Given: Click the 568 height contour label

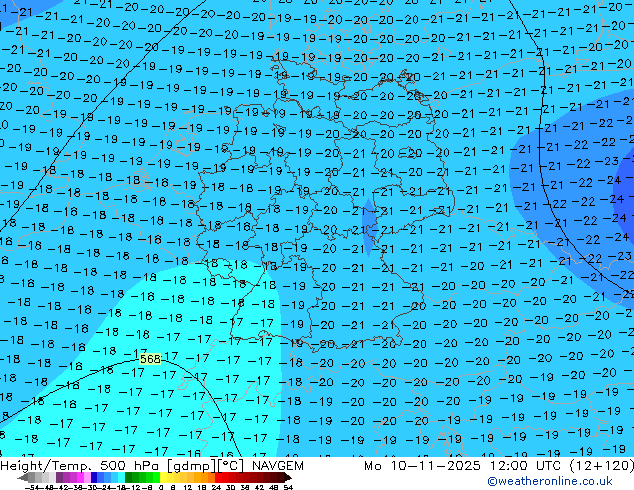Looking at the screenshot, I should point(150,359).
